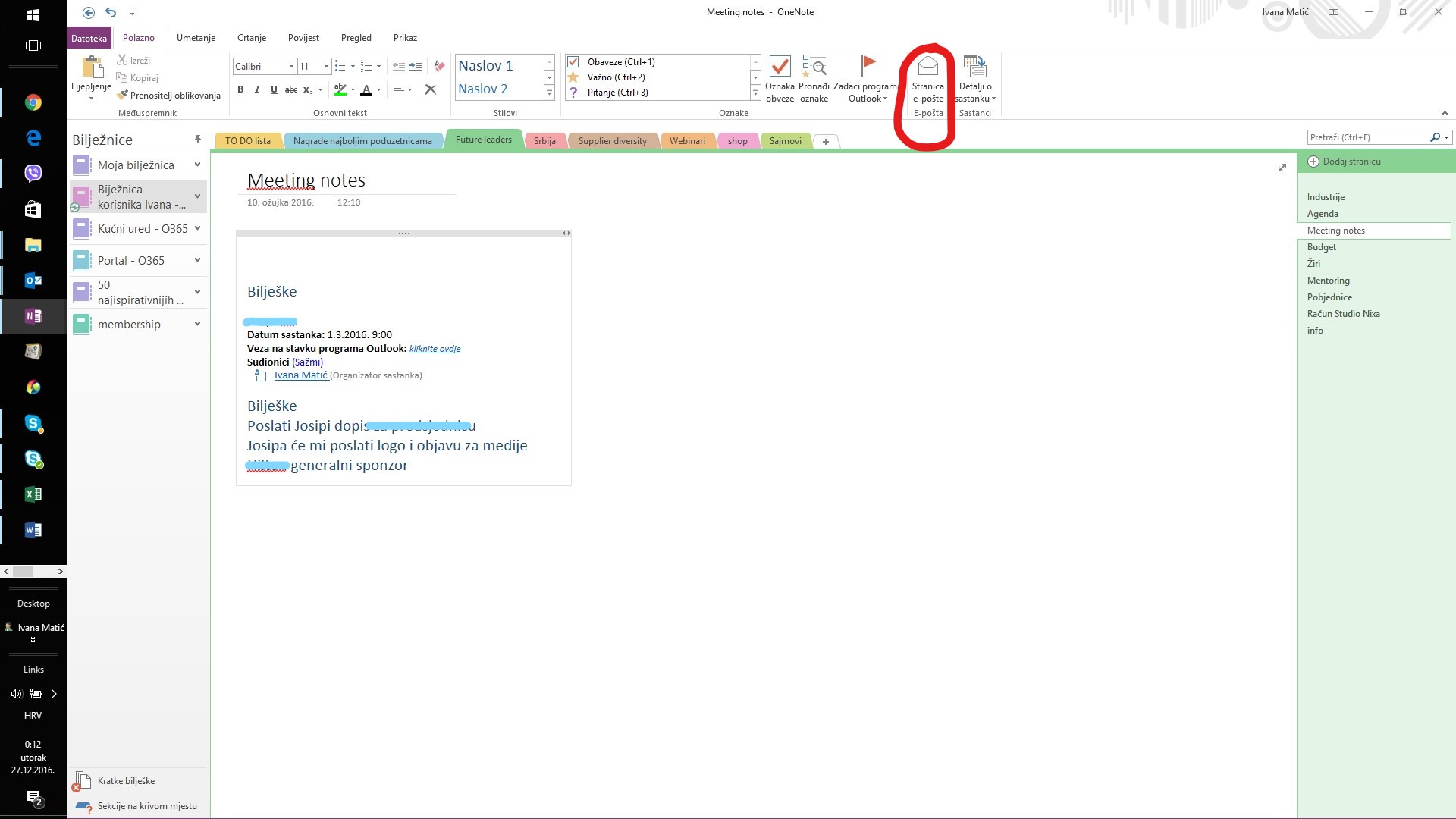The height and width of the screenshot is (819, 1456).
Task: Open the Calibri font name dropdown
Action: tap(291, 66)
